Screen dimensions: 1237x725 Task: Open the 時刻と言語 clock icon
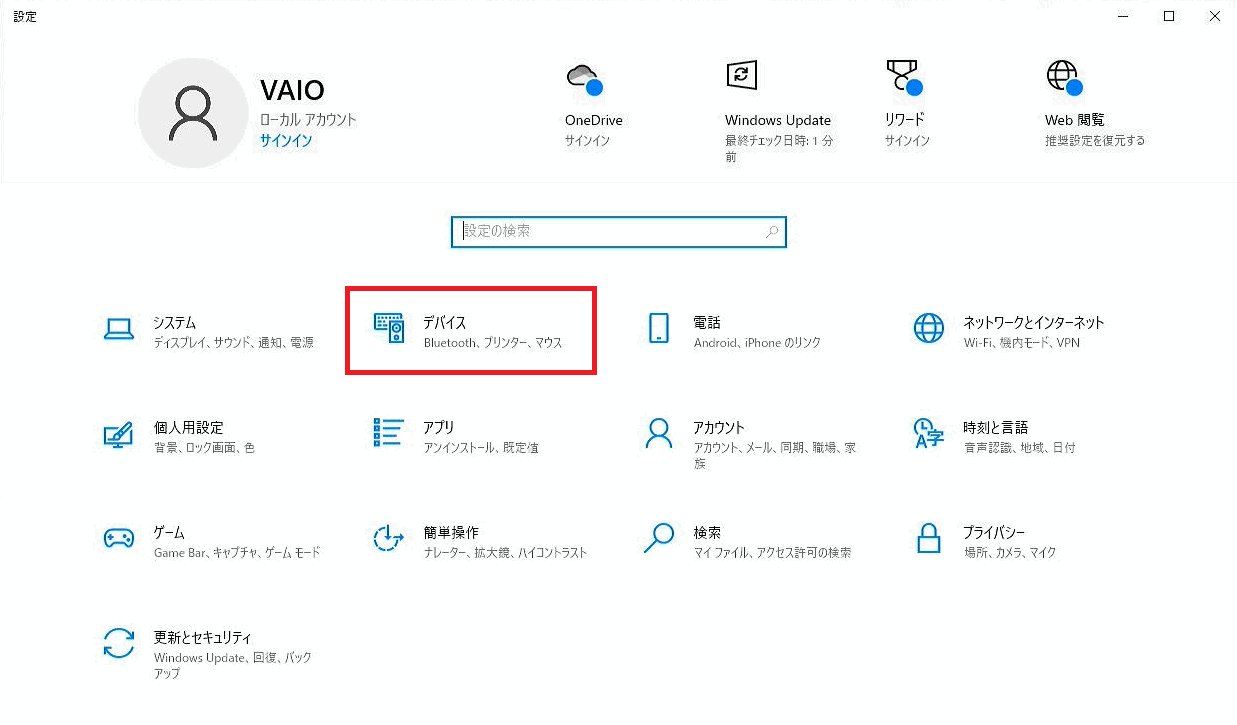tap(929, 433)
